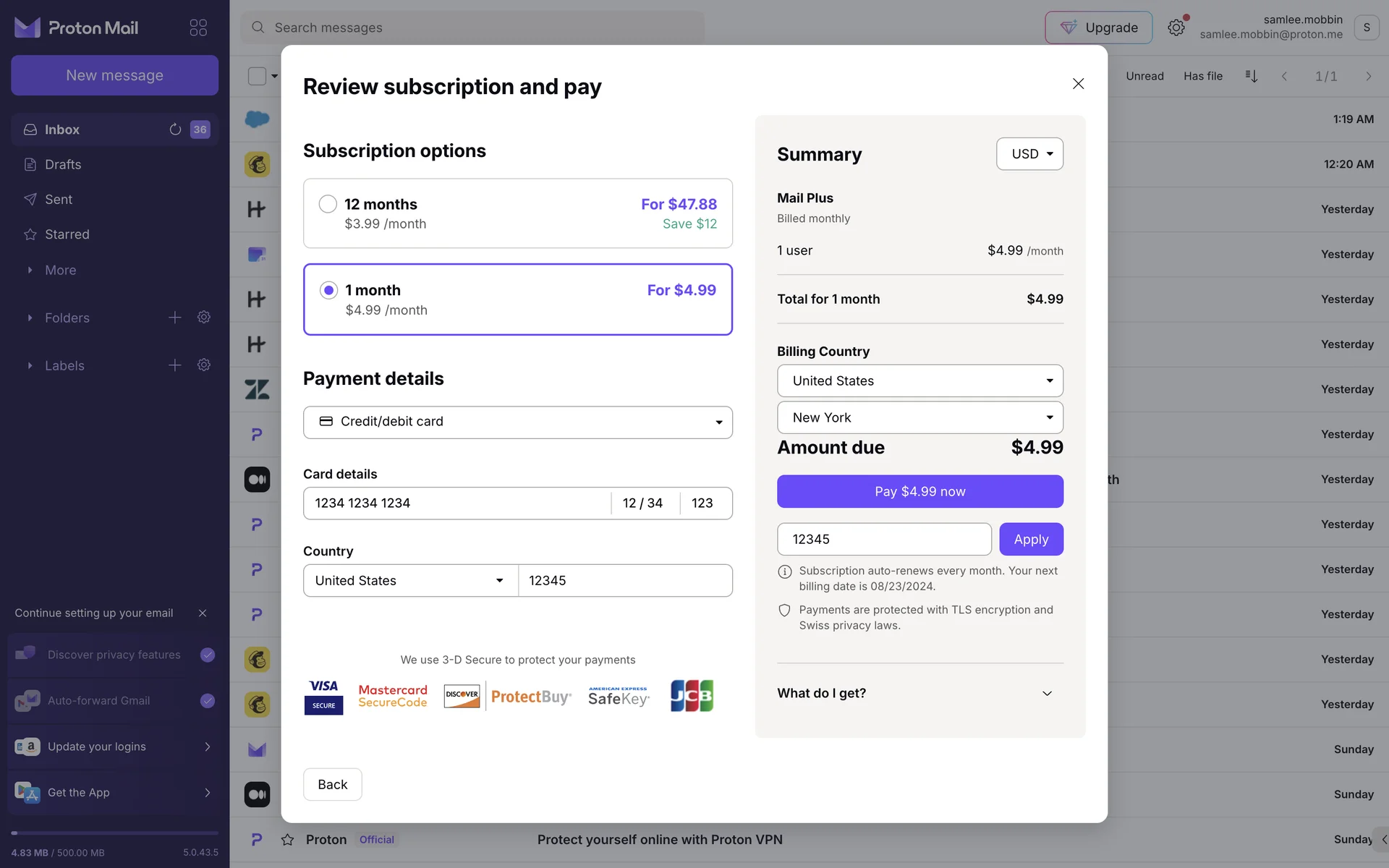Open the New York state dropdown
Viewport: 1389px width, 868px height.
click(x=919, y=417)
